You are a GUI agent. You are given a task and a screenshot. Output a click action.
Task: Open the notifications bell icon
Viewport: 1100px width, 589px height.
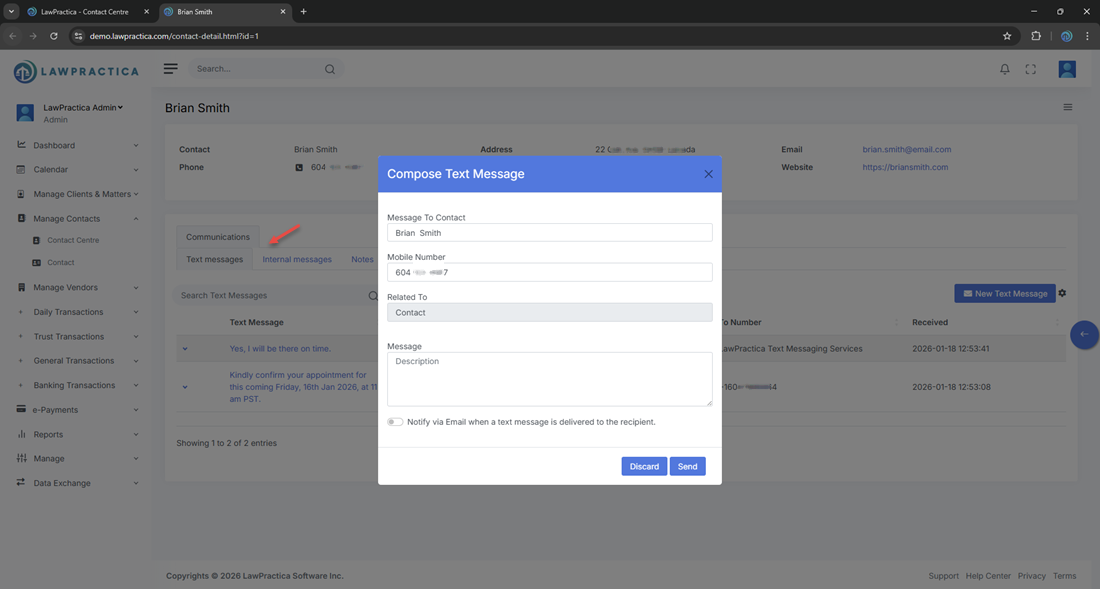1005,69
